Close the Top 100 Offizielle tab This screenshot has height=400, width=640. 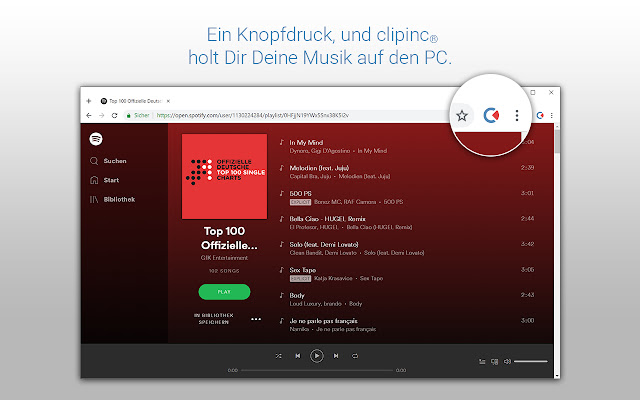[168, 101]
